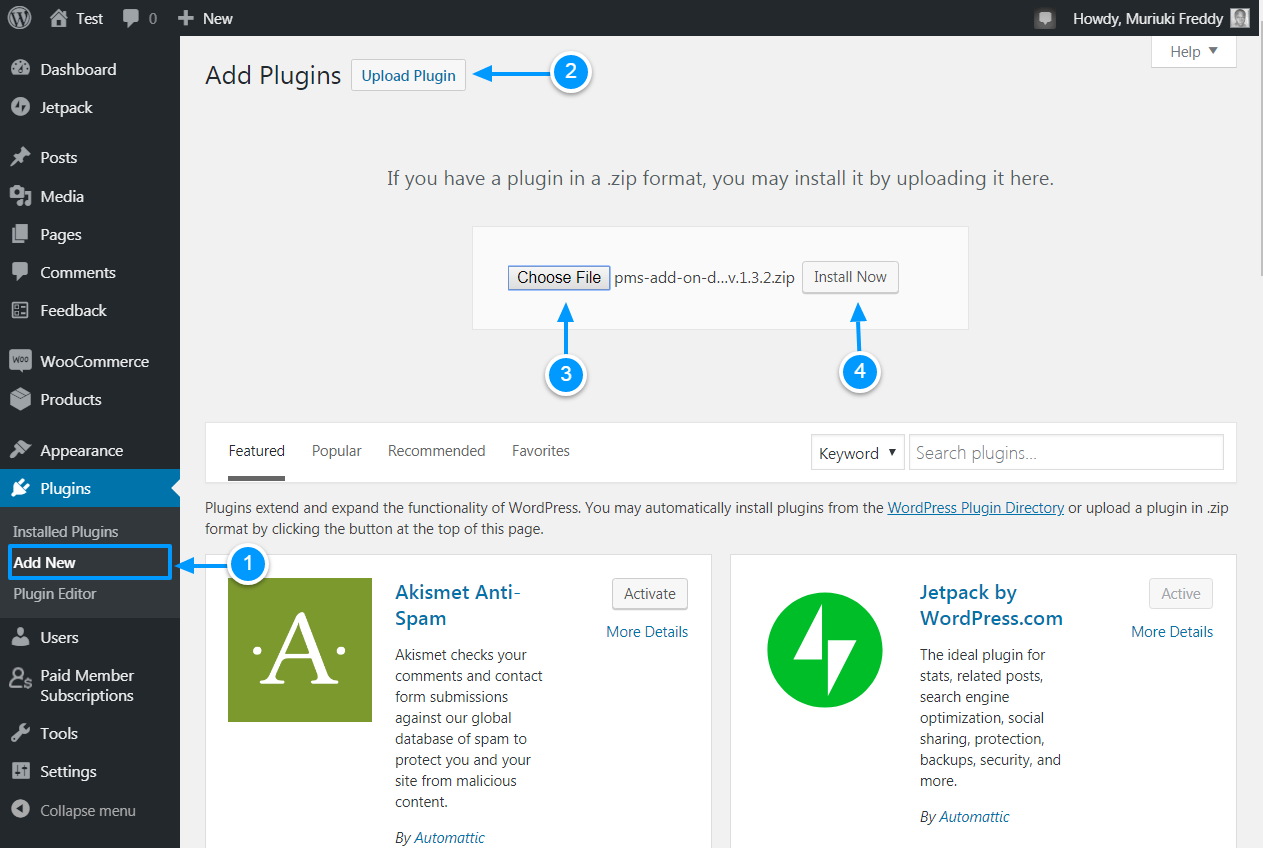Click the selected file name pms-add-on-d...v.1.3.2.zip
Screen dimensions: 1263x848
point(705,277)
